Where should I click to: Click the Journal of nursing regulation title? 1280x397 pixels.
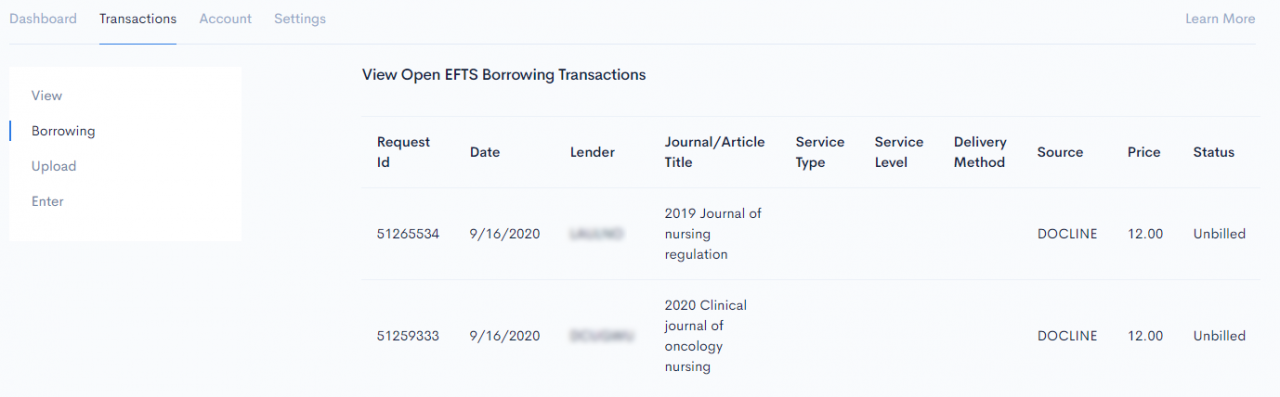[x=713, y=234]
